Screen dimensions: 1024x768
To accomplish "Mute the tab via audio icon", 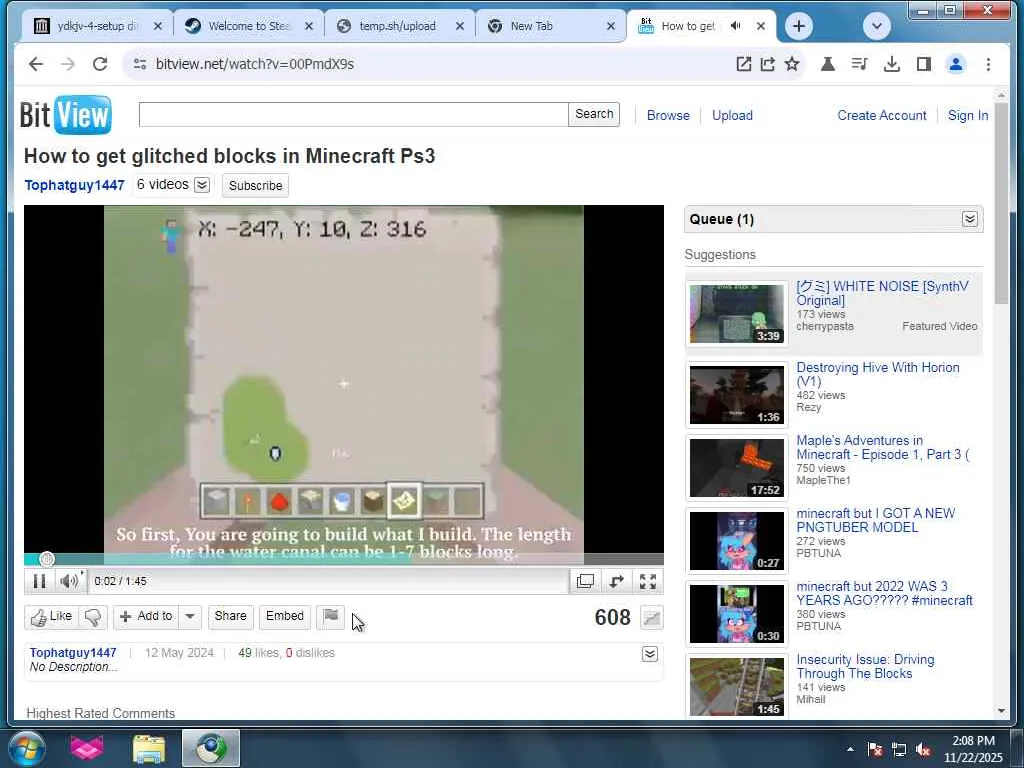I will 736,26.
